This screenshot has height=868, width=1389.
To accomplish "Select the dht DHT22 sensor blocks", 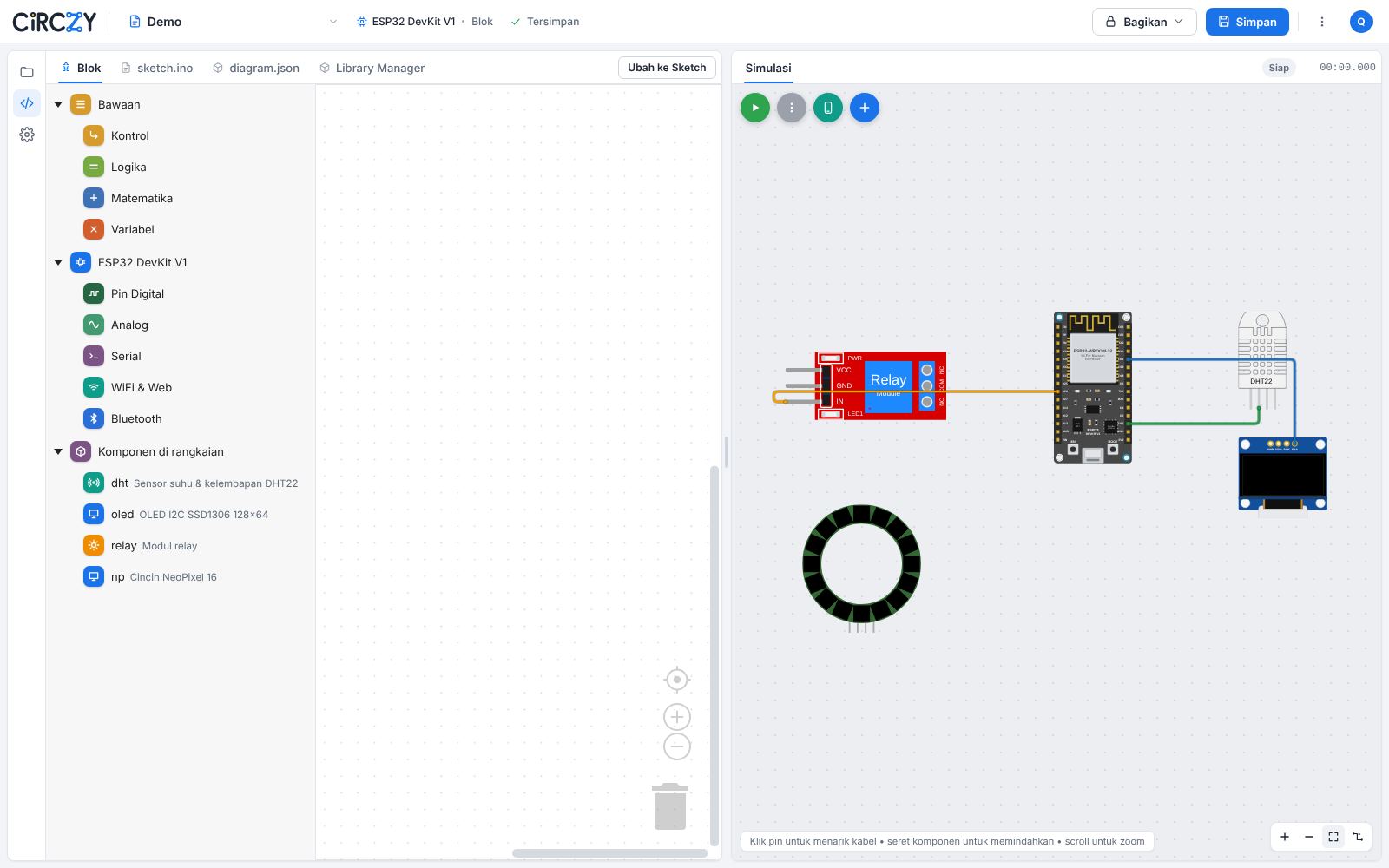I will point(191,483).
